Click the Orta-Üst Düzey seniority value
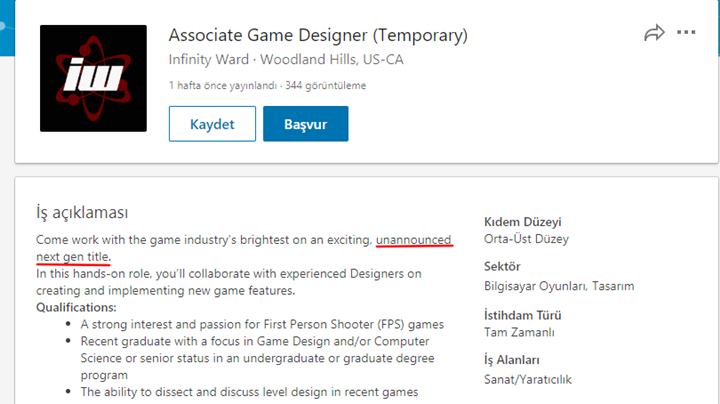720x404 pixels. [526, 239]
